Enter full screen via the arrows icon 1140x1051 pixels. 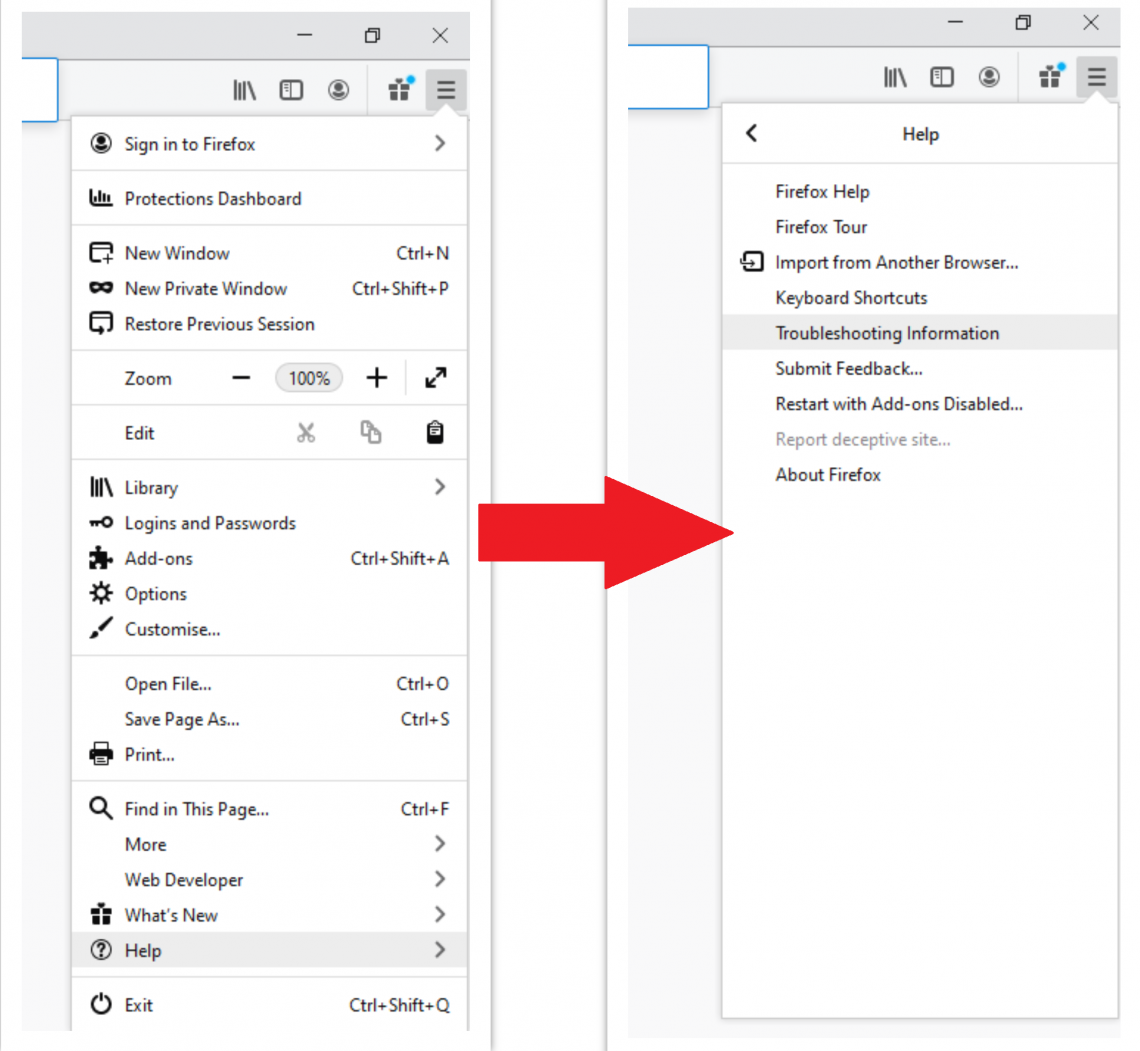(x=435, y=378)
